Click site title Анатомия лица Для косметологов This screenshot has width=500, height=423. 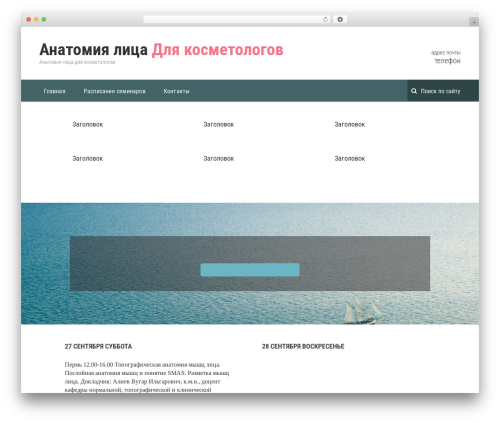[161, 50]
